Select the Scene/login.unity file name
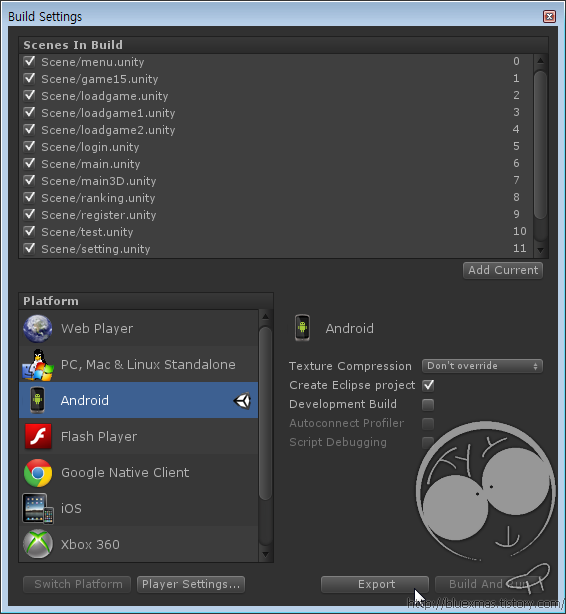This screenshot has height=614, width=566. pyautogui.click(x=90, y=147)
